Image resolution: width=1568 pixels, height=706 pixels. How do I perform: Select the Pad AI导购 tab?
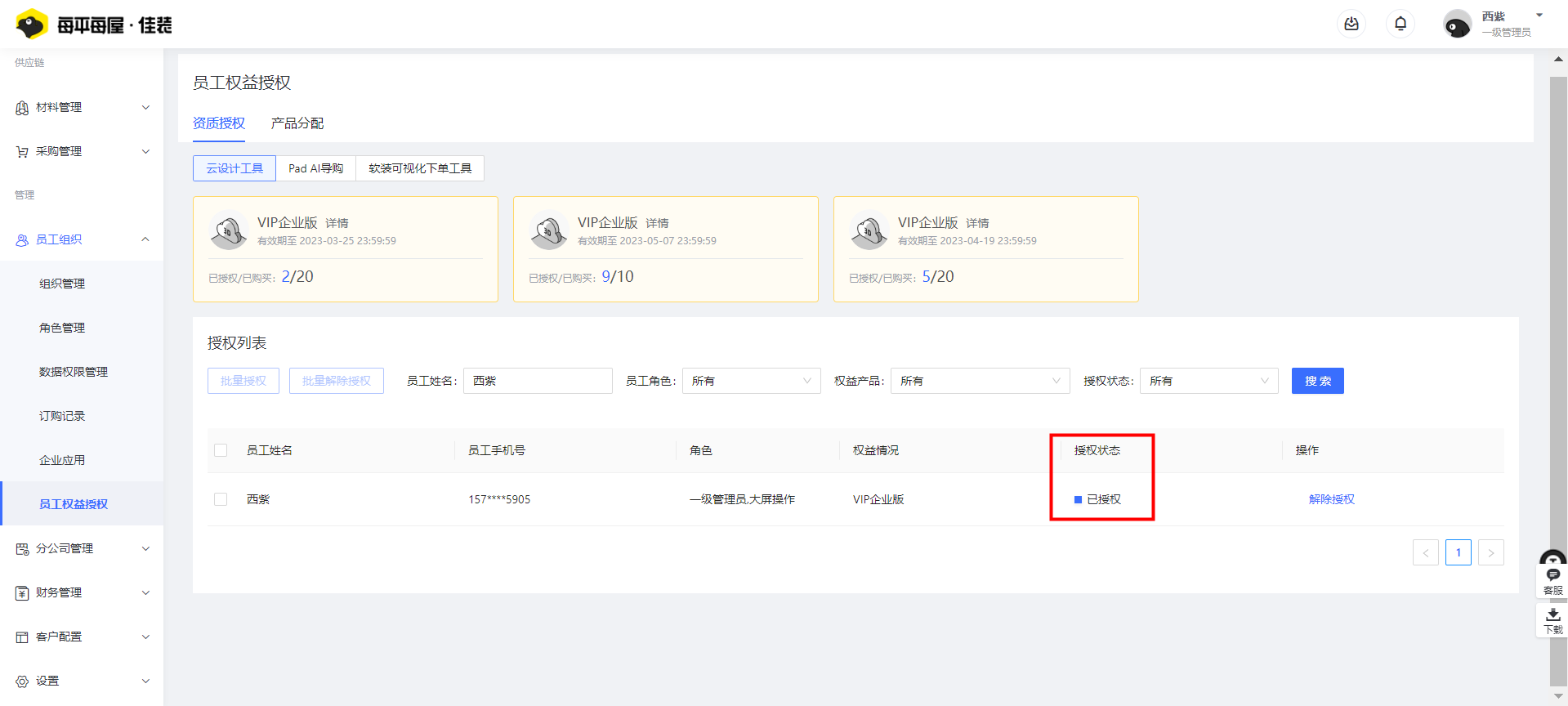[316, 168]
